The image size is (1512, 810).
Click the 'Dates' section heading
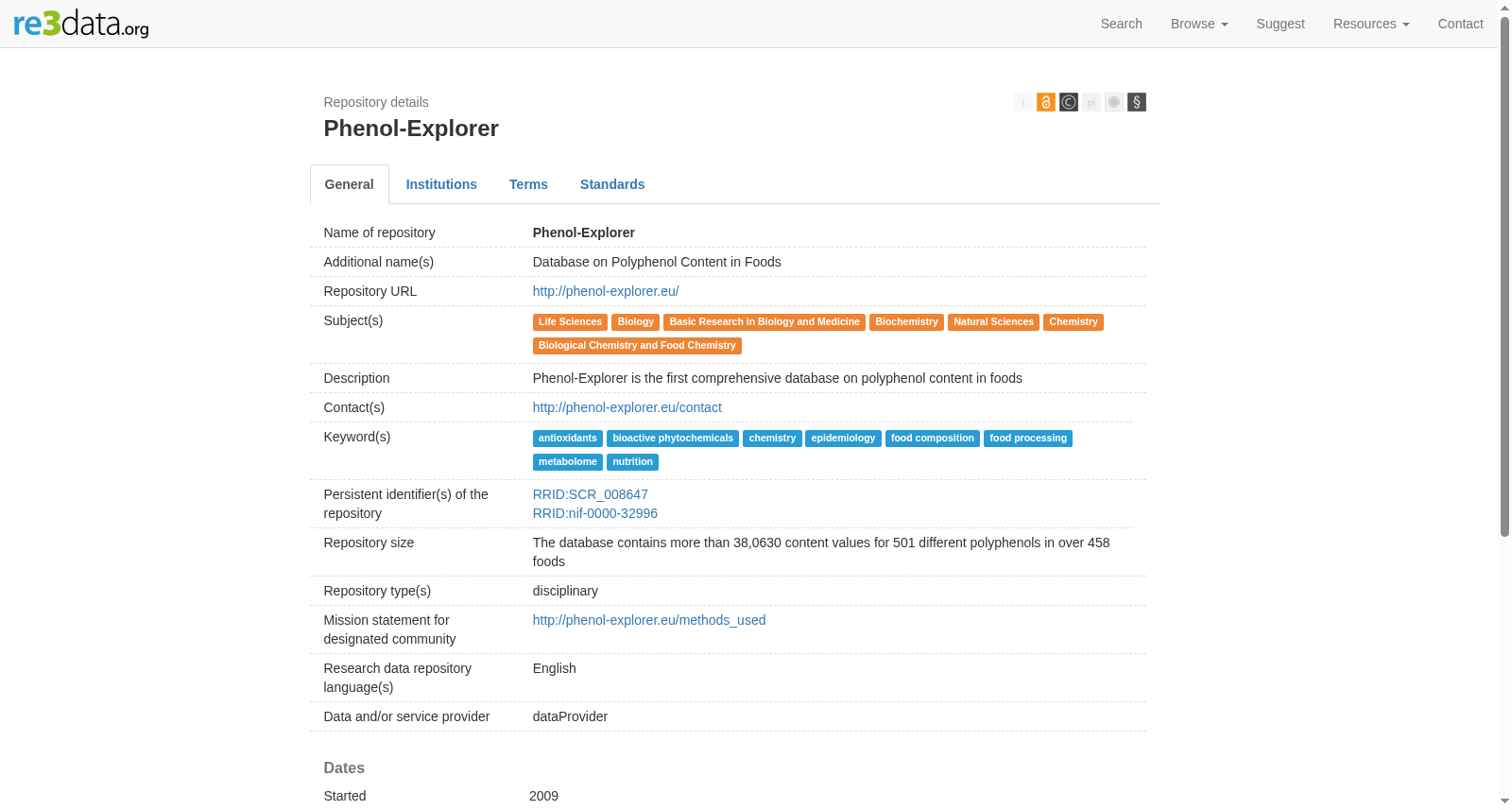point(344,768)
